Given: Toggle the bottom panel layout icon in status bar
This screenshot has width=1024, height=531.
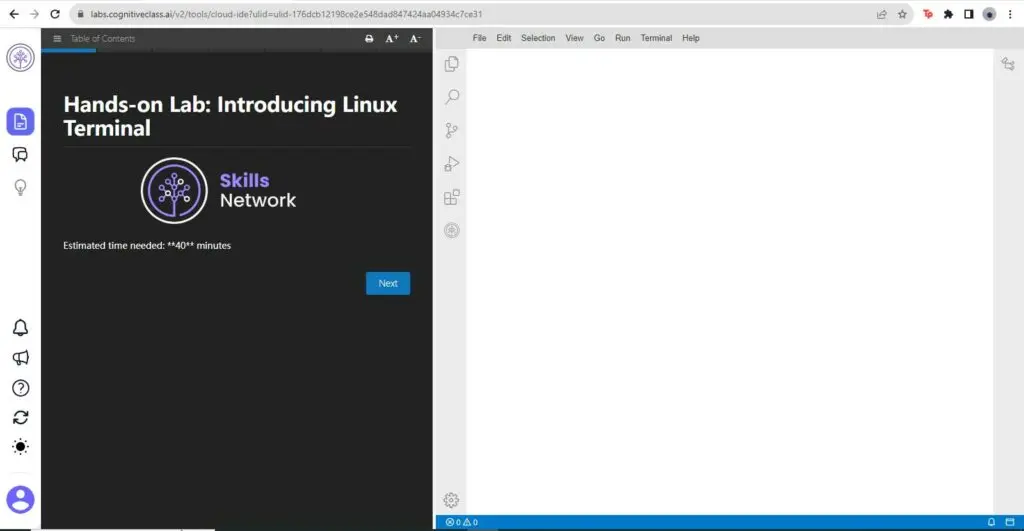Looking at the screenshot, I should (1010, 522).
